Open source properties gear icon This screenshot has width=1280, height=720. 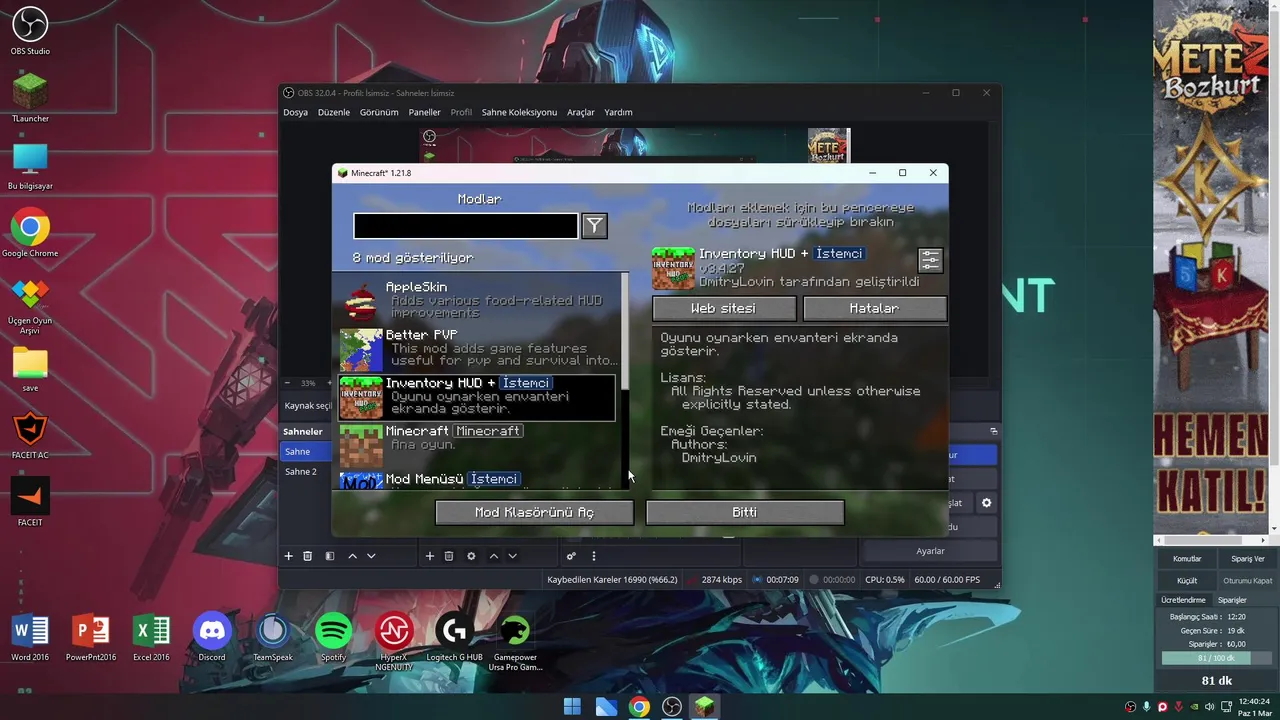[x=471, y=556]
